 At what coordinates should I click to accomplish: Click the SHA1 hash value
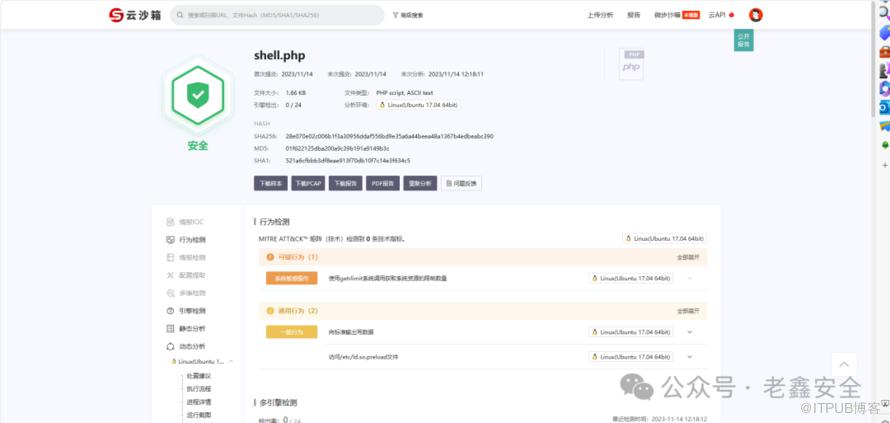[348, 161]
